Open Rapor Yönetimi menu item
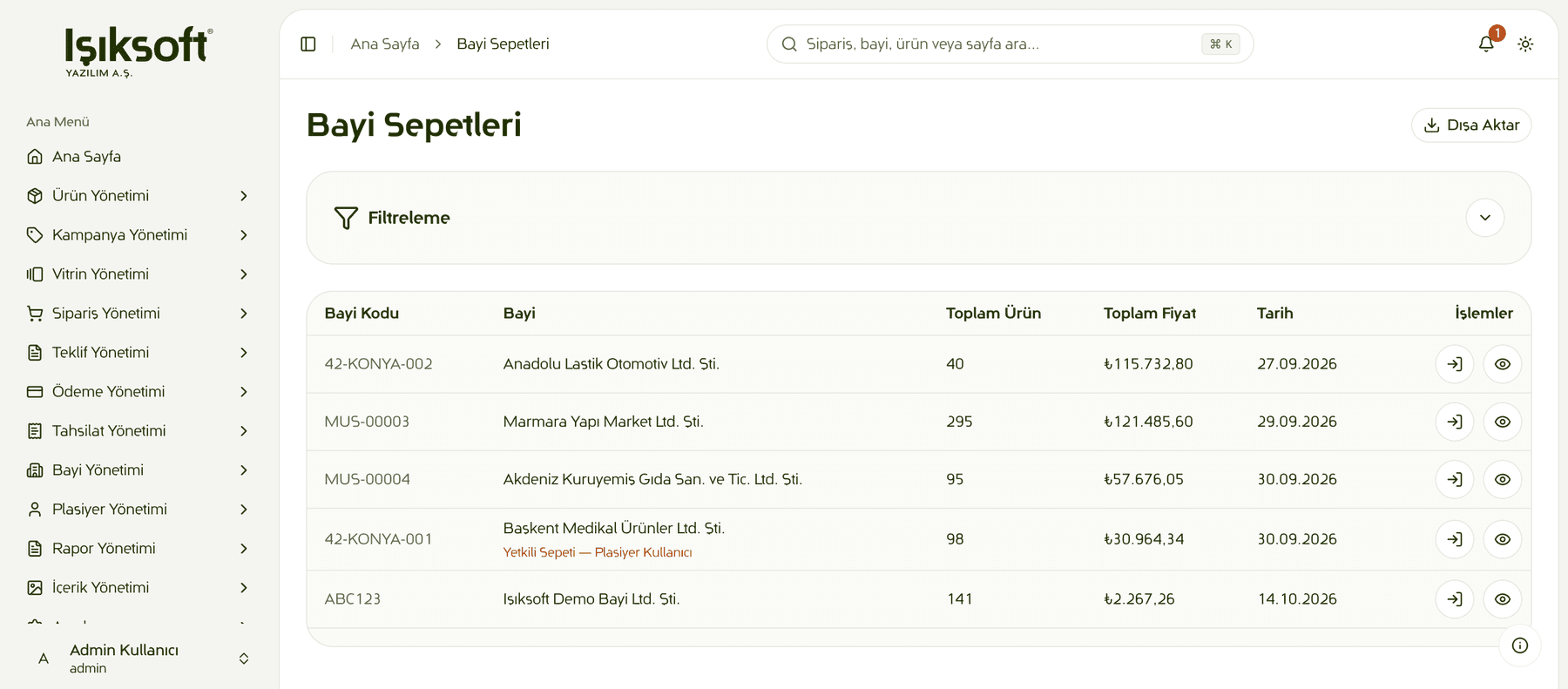Viewport: 1568px width, 689px height. point(139,549)
